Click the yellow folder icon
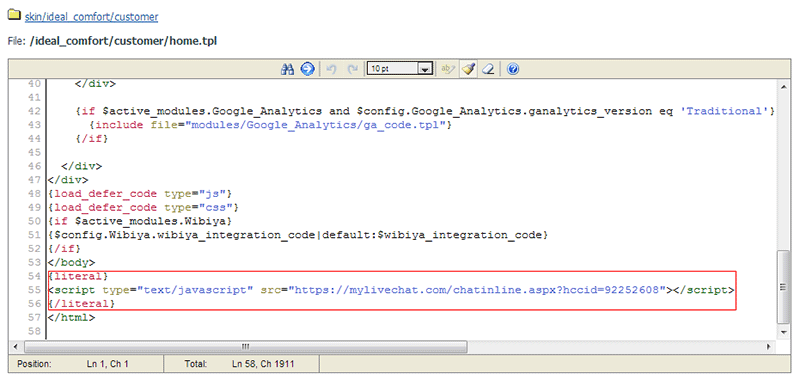Viewport: 800px width, 380px height. click(x=14, y=16)
